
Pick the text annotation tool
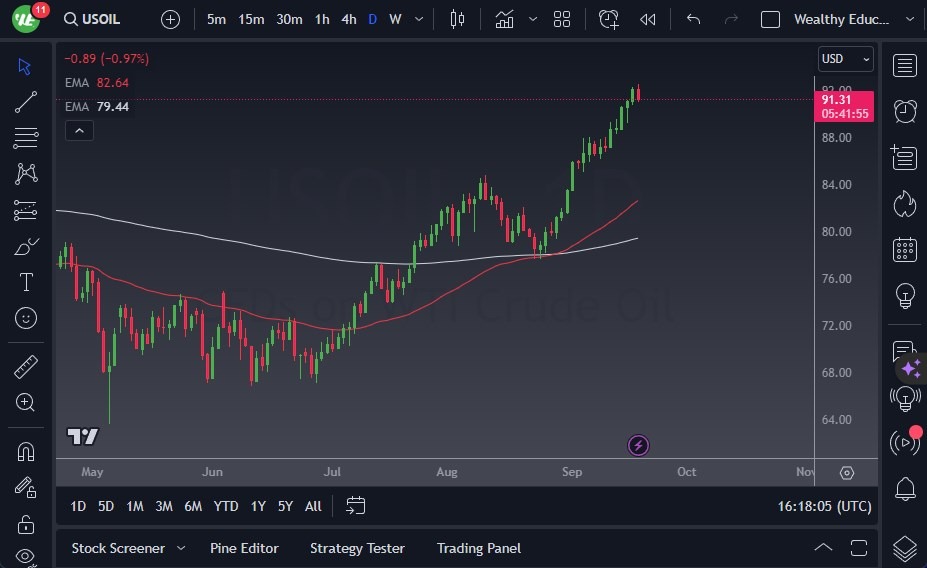point(26,282)
